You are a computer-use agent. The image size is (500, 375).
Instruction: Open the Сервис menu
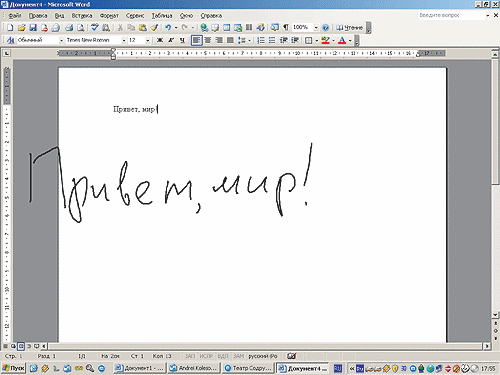click(135, 16)
